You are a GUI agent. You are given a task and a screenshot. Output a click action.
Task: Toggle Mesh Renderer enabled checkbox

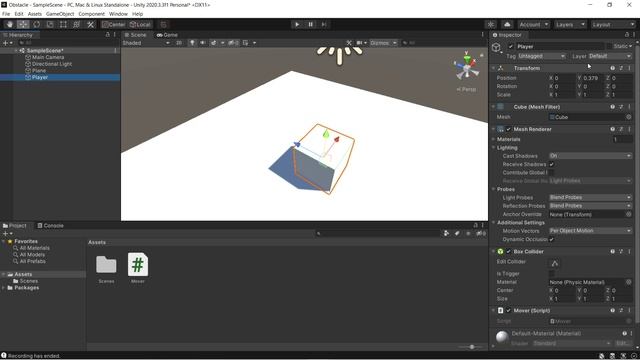click(x=508, y=129)
